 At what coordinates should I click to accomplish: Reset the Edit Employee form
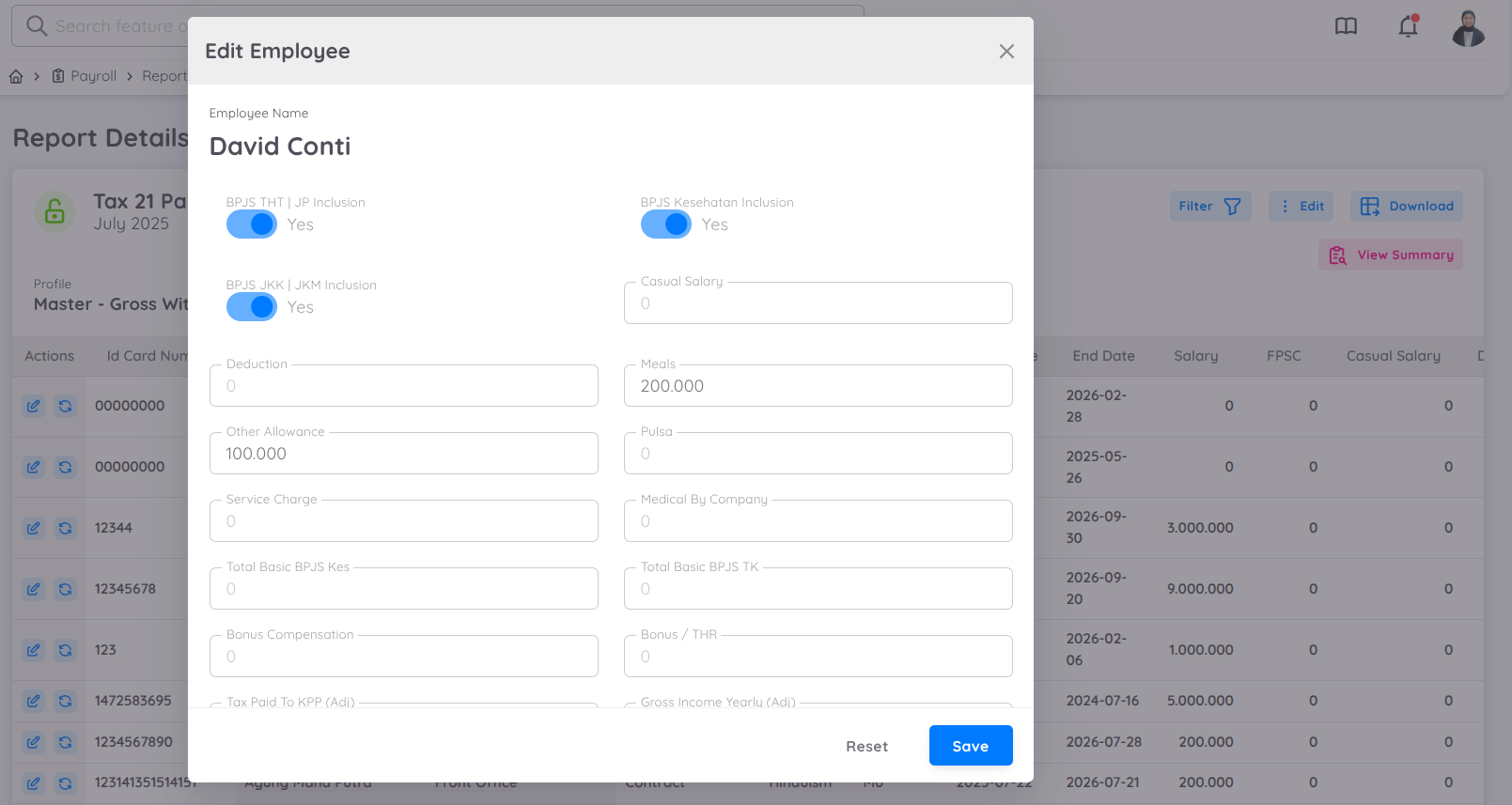point(866,746)
